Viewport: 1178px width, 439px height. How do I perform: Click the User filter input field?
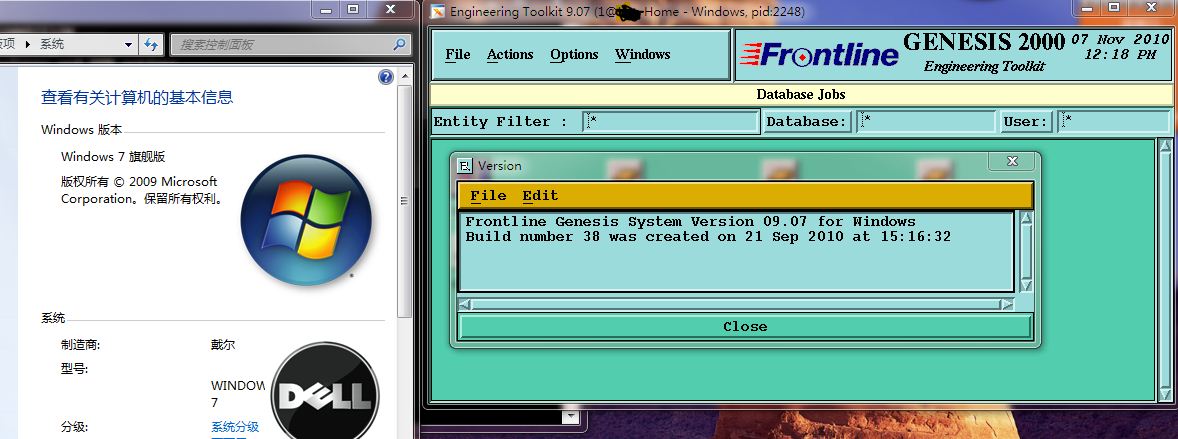click(x=1113, y=122)
